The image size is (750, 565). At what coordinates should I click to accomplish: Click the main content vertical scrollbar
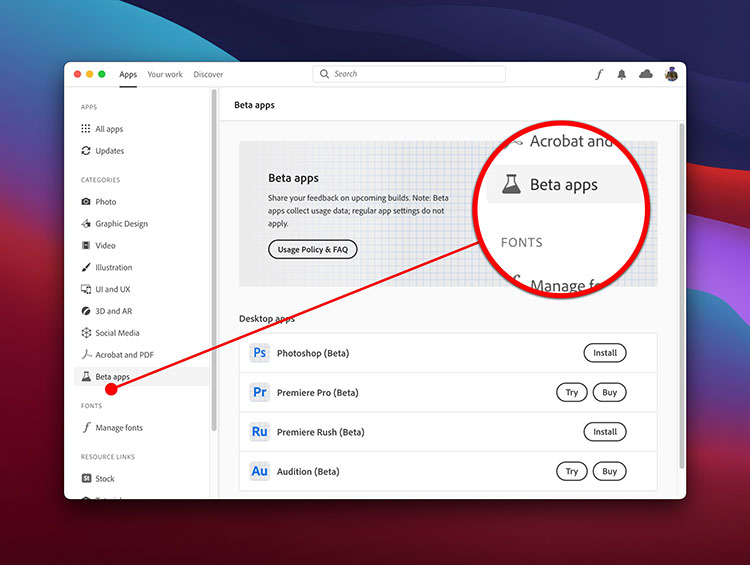point(682,296)
